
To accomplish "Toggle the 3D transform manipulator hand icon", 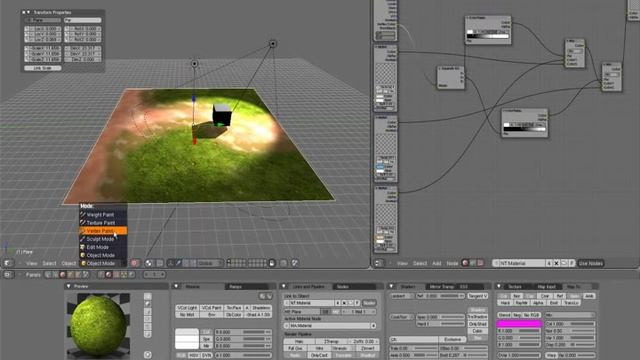I will coord(171,263).
